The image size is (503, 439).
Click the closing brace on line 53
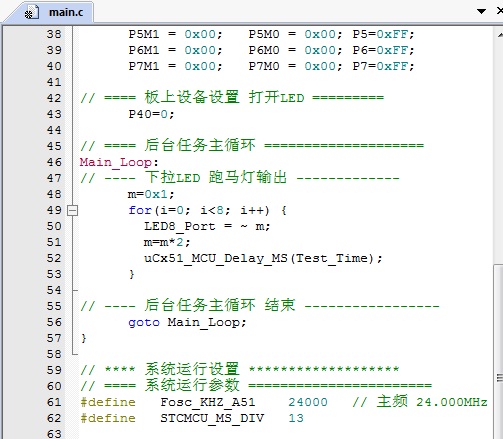(x=131, y=274)
